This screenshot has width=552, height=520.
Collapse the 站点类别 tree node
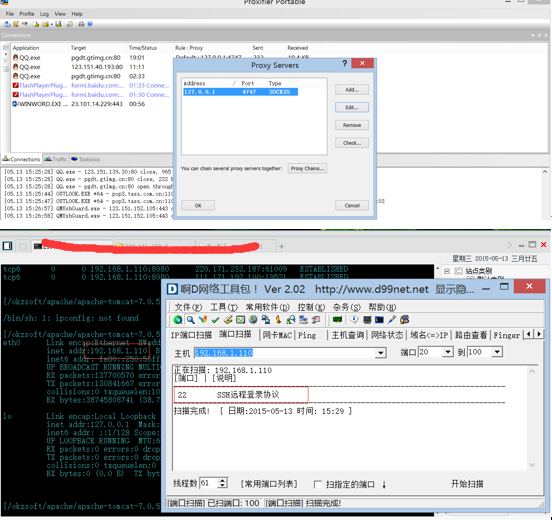[x=447, y=271]
